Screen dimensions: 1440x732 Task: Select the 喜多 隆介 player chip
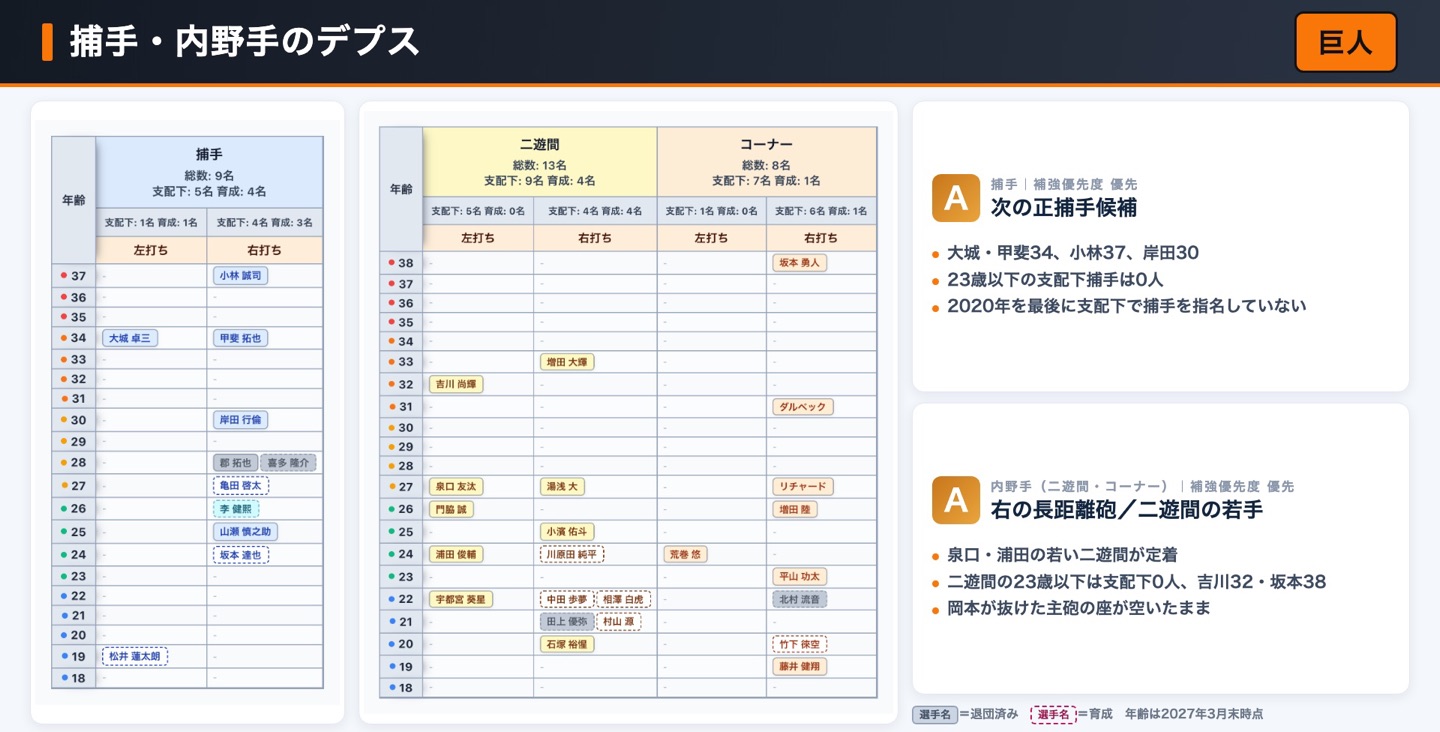pyautogui.click(x=288, y=463)
